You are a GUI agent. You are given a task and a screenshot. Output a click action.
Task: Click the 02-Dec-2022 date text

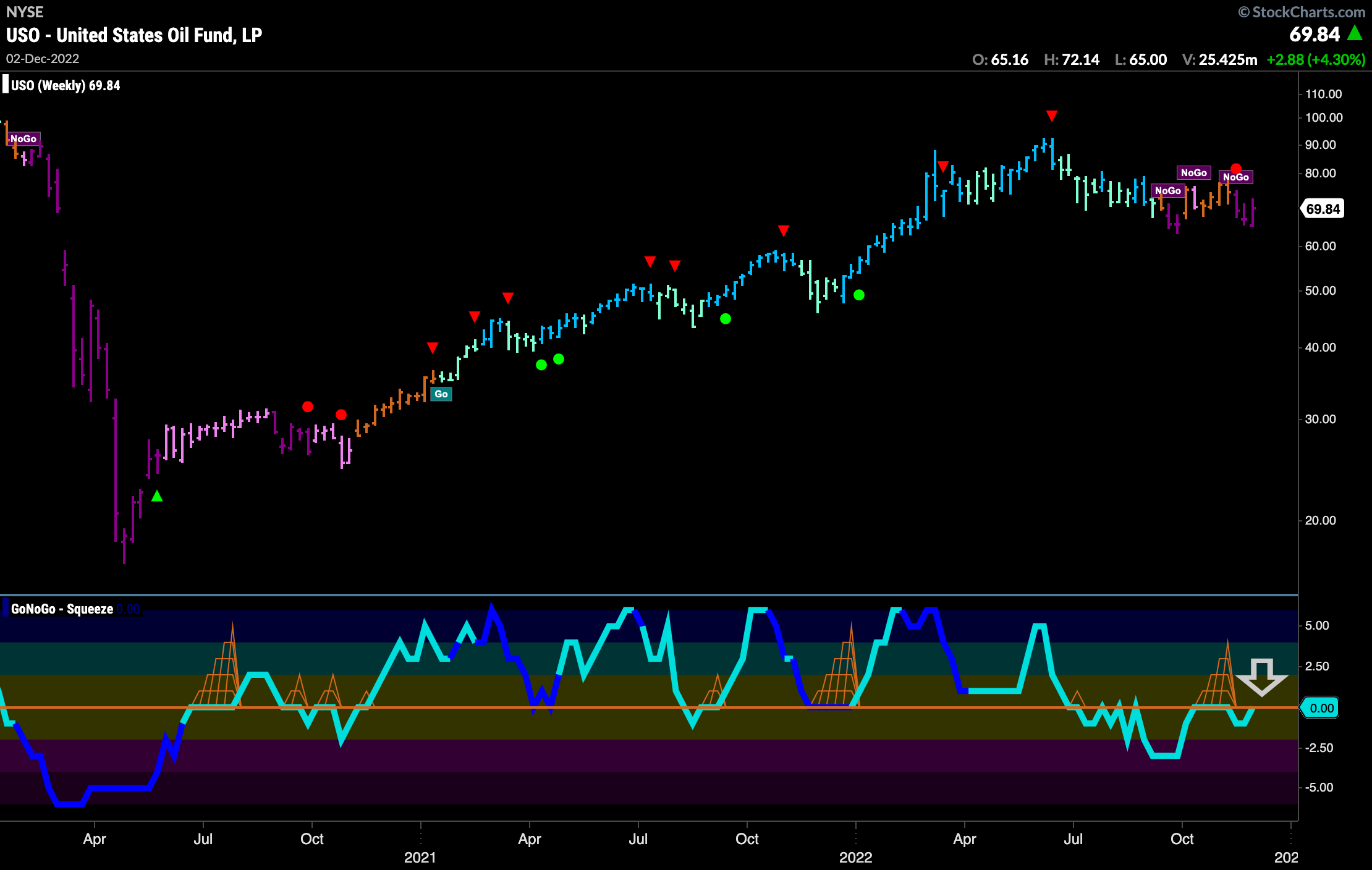(43, 59)
